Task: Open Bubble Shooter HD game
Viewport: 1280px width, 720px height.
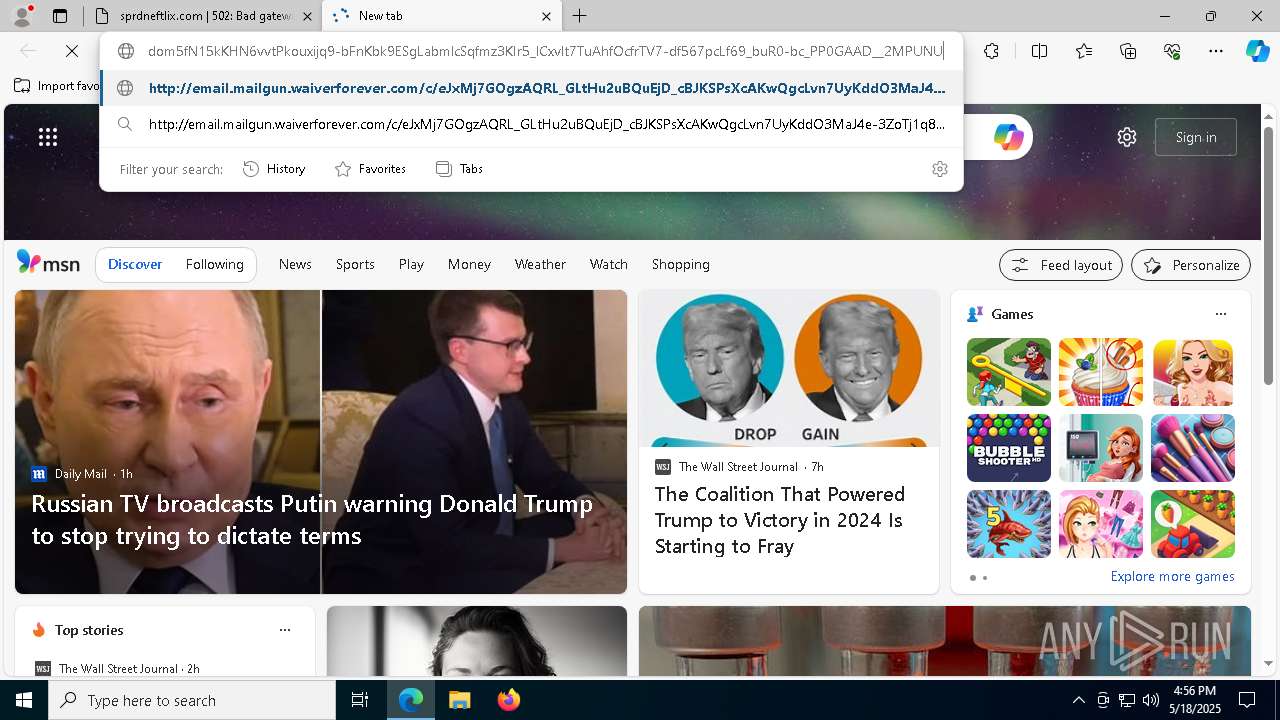Action: (x=1008, y=448)
